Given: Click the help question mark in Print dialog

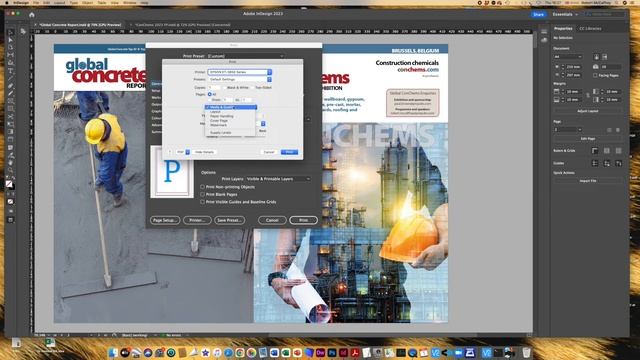Looking at the screenshot, I should 170,152.
